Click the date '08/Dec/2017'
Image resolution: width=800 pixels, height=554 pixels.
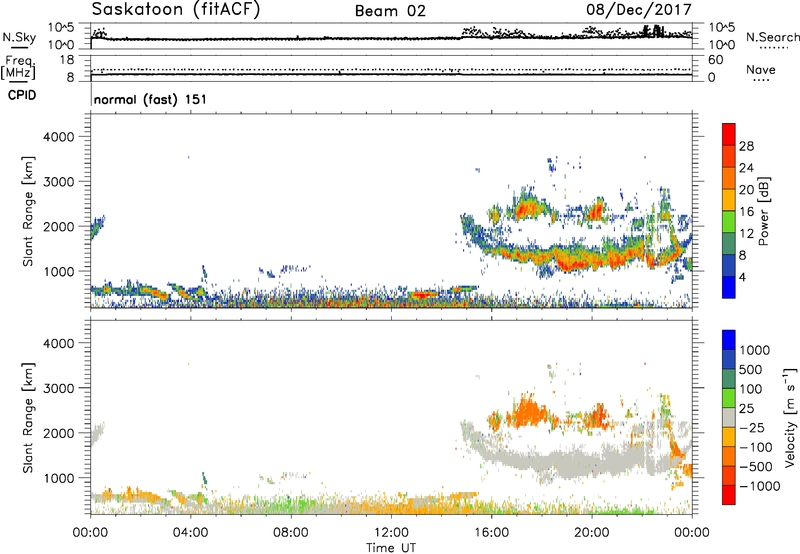point(639,9)
